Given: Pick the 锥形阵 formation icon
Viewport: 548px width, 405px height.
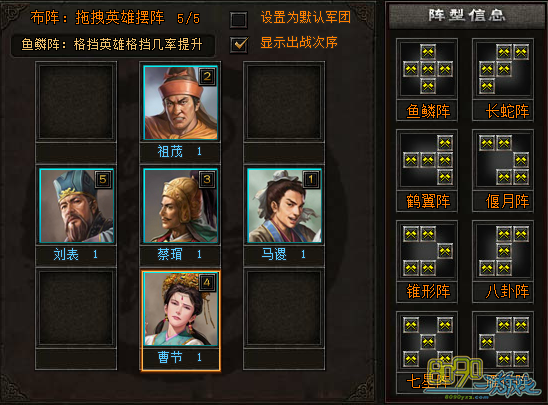Looking at the screenshot, I should coord(427,251).
